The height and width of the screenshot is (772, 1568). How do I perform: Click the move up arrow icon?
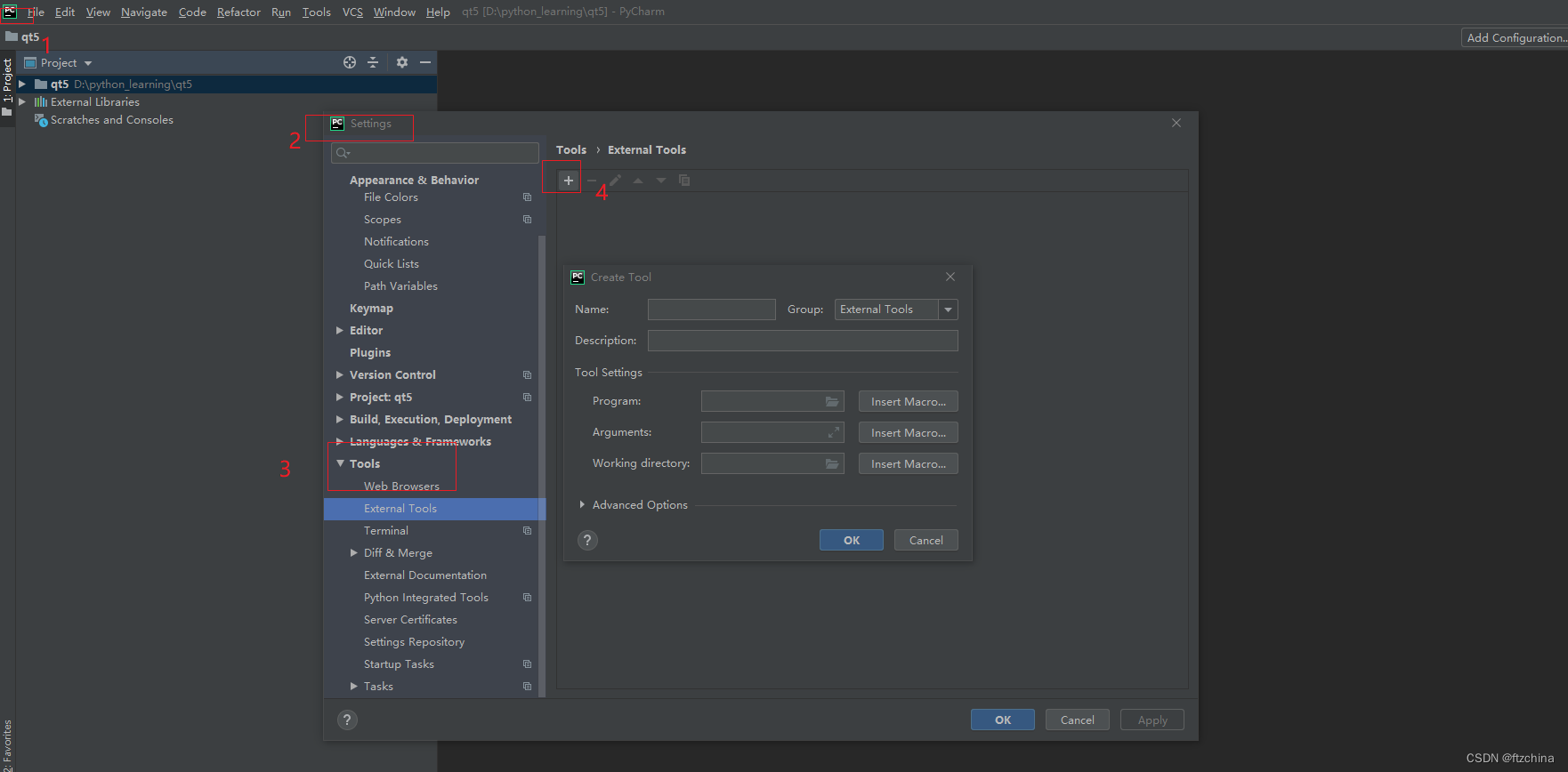click(x=638, y=181)
